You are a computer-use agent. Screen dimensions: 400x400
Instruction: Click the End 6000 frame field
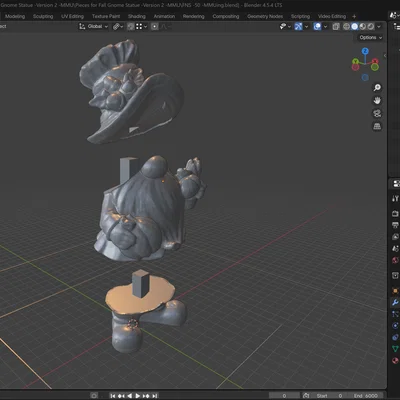(366, 396)
